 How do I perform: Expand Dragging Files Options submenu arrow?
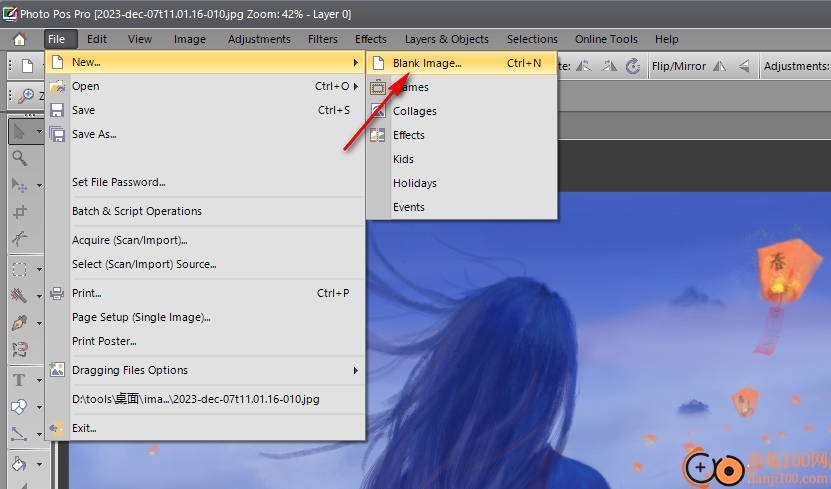[356, 370]
